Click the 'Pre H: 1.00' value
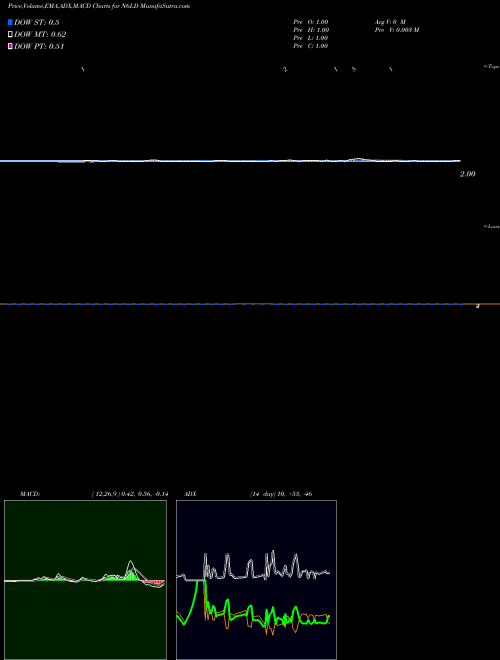Viewport: 500px width, 660px height. [x=311, y=30]
